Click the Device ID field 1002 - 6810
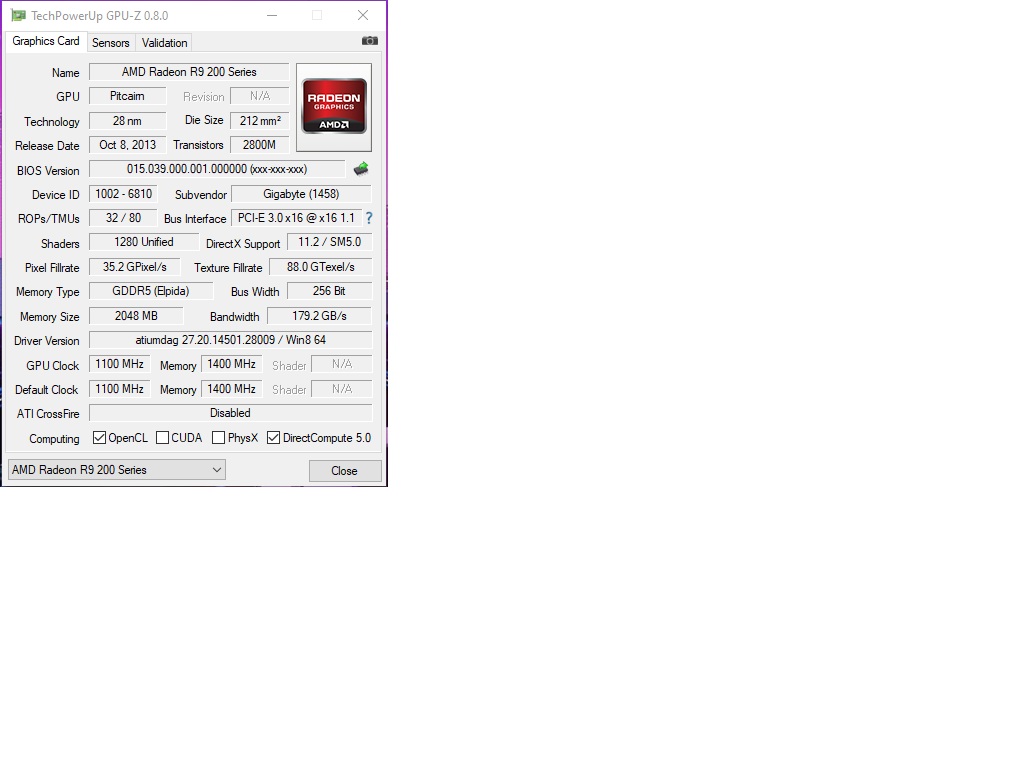The width and height of the screenshot is (1024, 768). pos(123,194)
